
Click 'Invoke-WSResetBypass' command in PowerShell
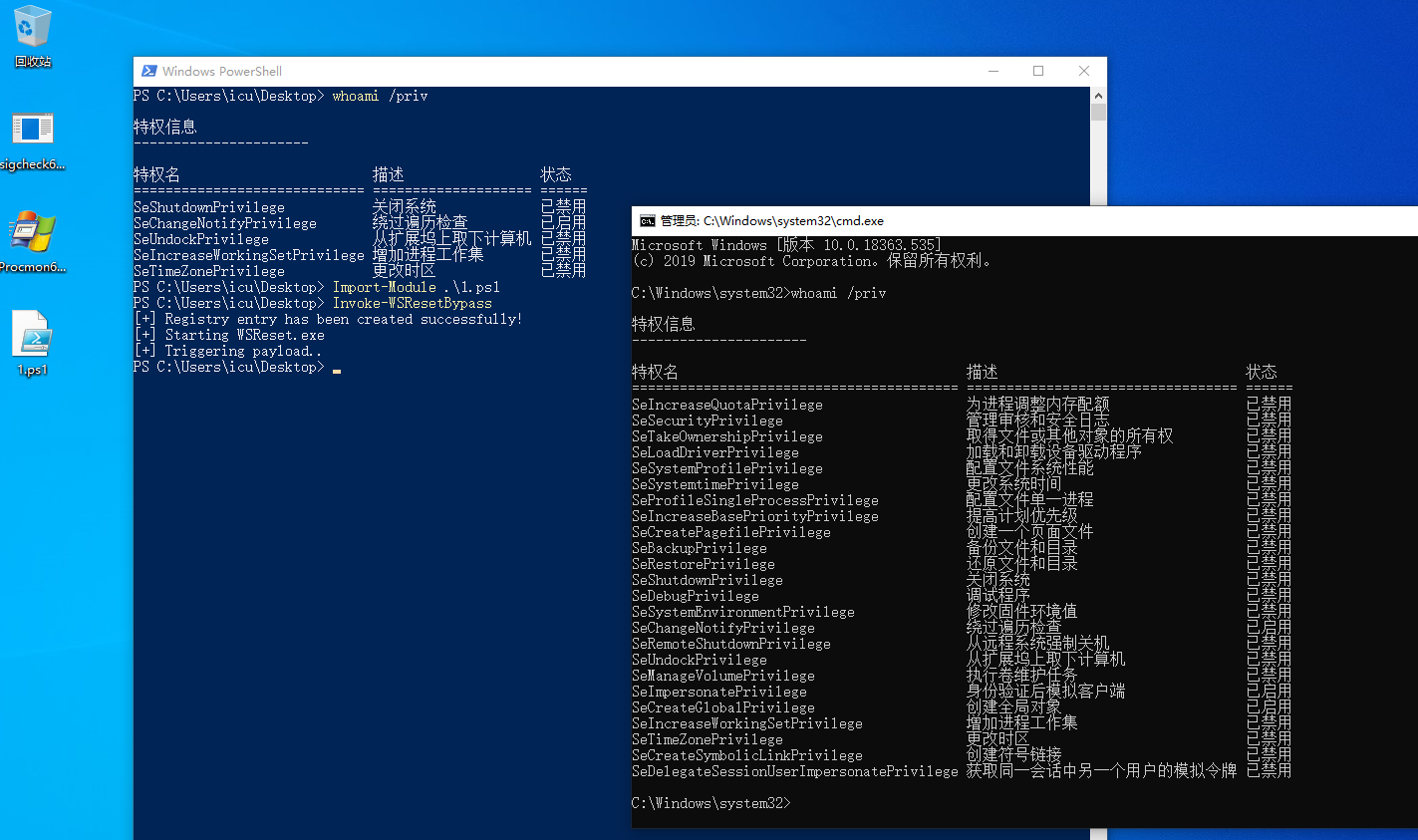(x=413, y=303)
